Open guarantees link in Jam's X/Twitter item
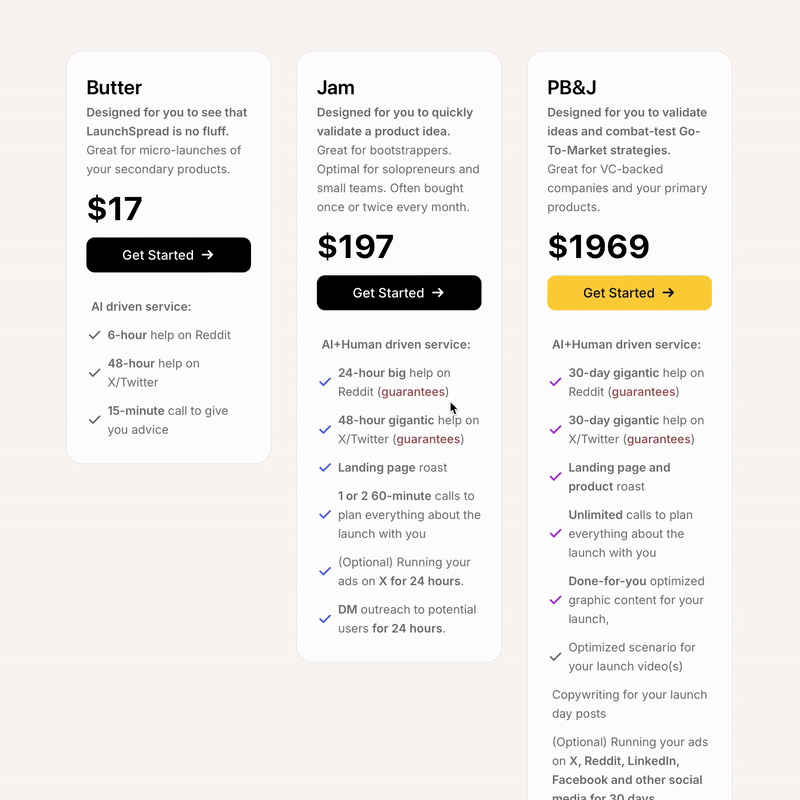The image size is (800, 800). [428, 439]
